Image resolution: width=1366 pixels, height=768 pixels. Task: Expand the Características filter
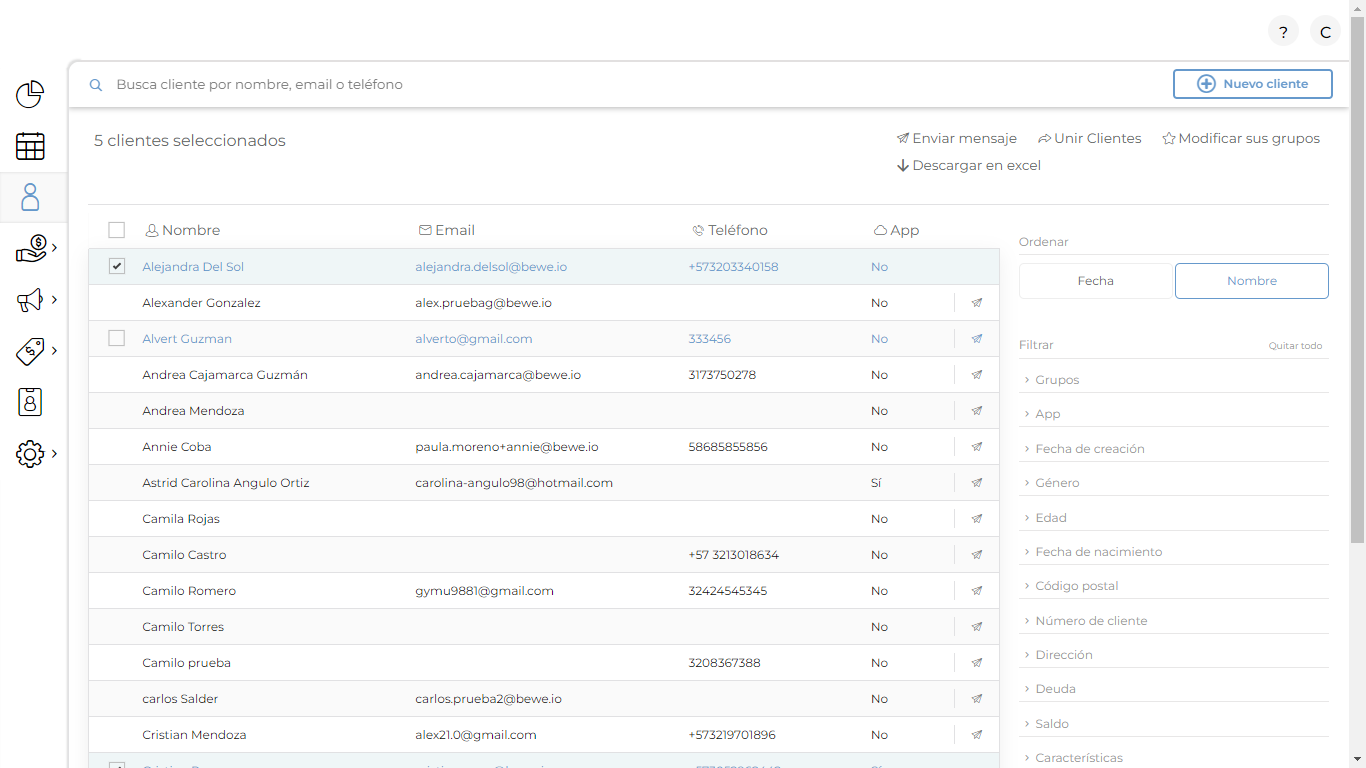pyautogui.click(x=1173, y=758)
